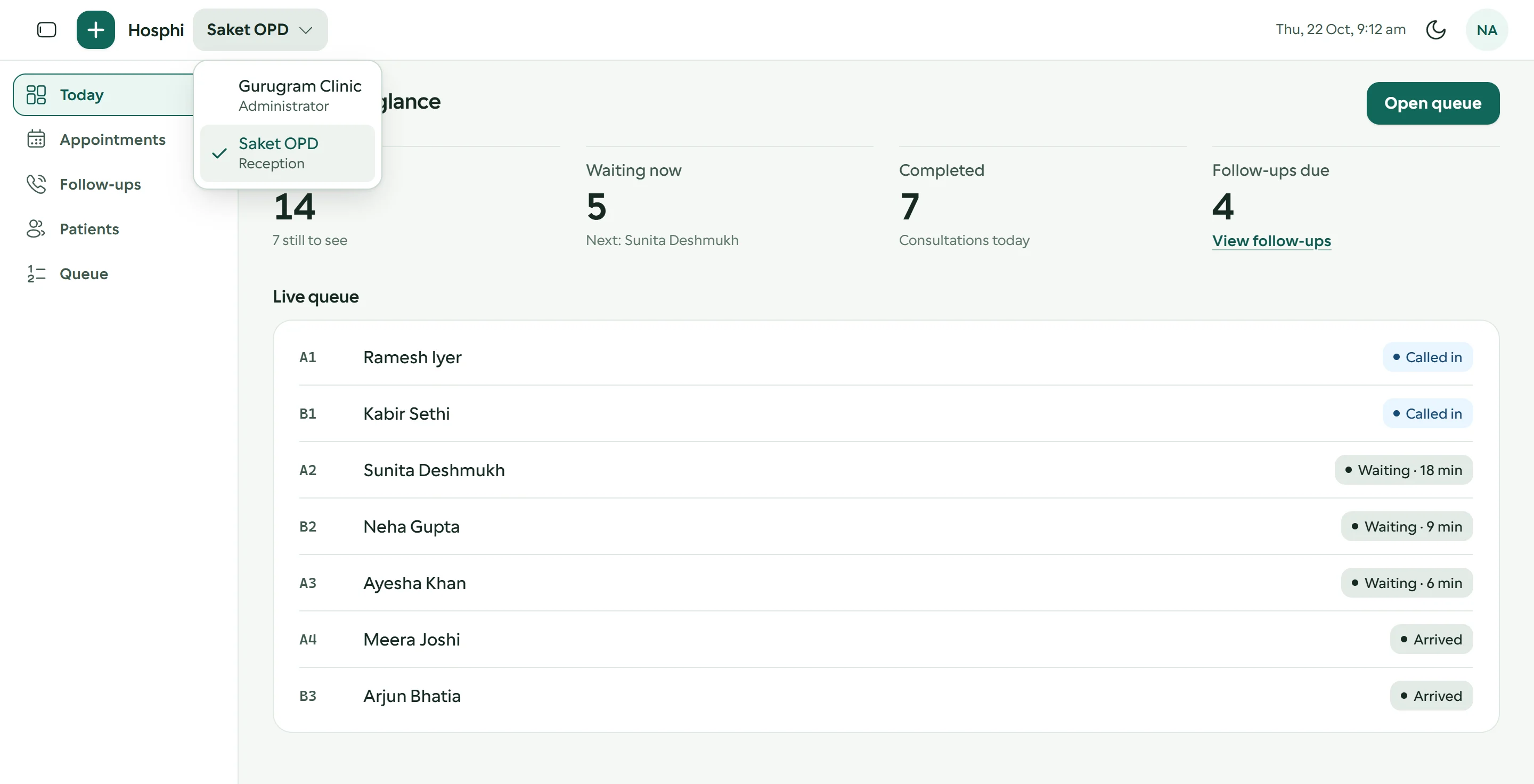Viewport: 1534px width, 784px height.
Task: Click Arrived badge for Meera Joshi
Action: point(1431,639)
